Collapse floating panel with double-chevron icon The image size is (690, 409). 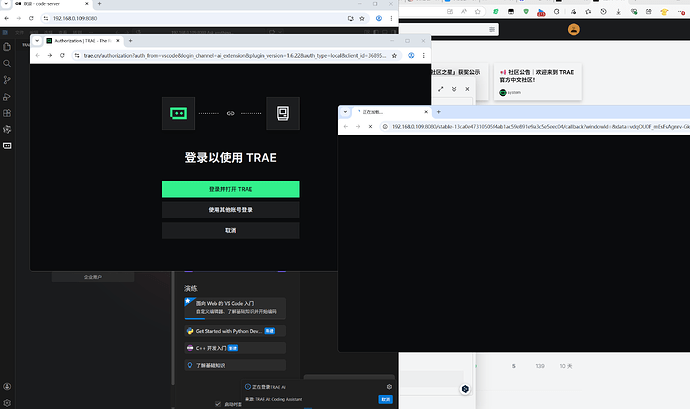[x=454, y=89]
